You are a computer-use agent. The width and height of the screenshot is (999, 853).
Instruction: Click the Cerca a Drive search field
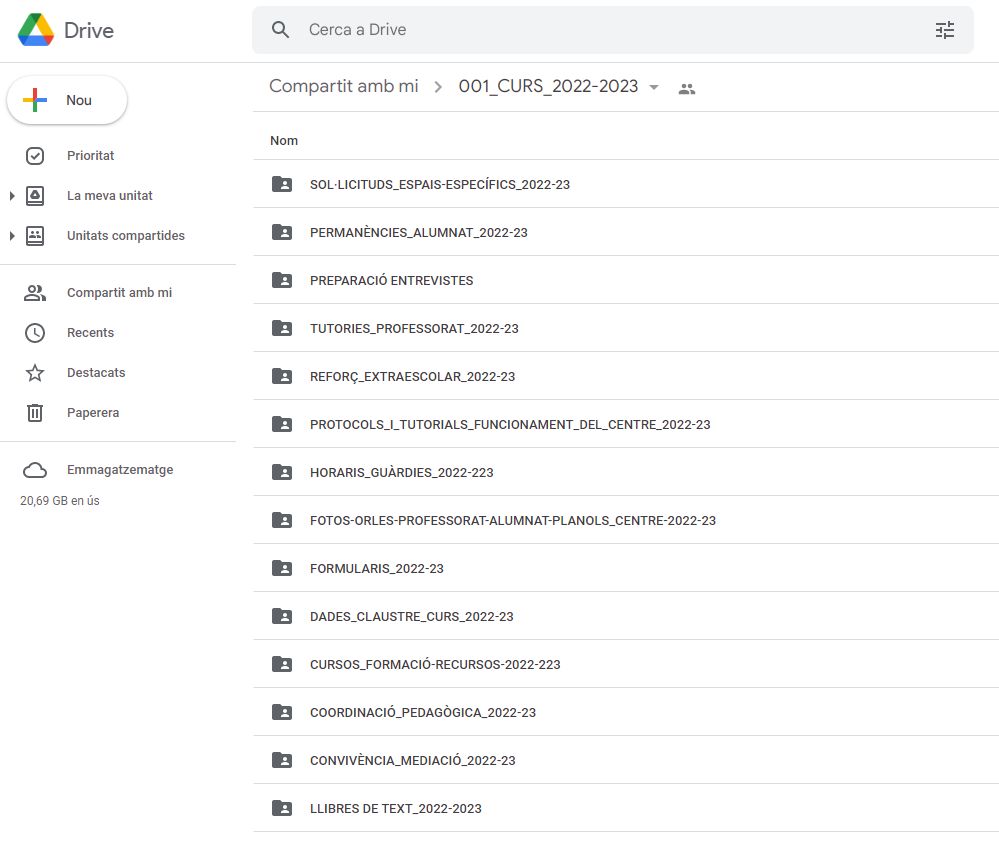click(600, 30)
